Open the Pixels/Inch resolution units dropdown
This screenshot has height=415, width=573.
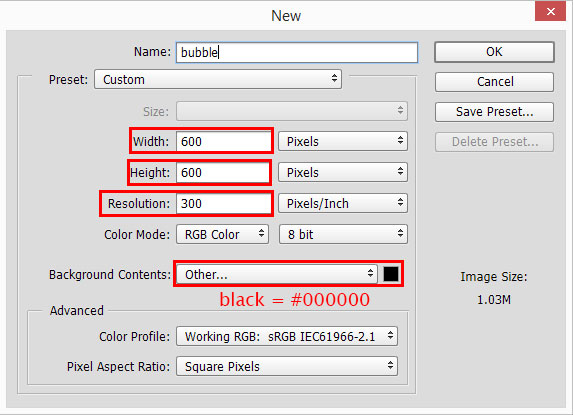tap(343, 203)
